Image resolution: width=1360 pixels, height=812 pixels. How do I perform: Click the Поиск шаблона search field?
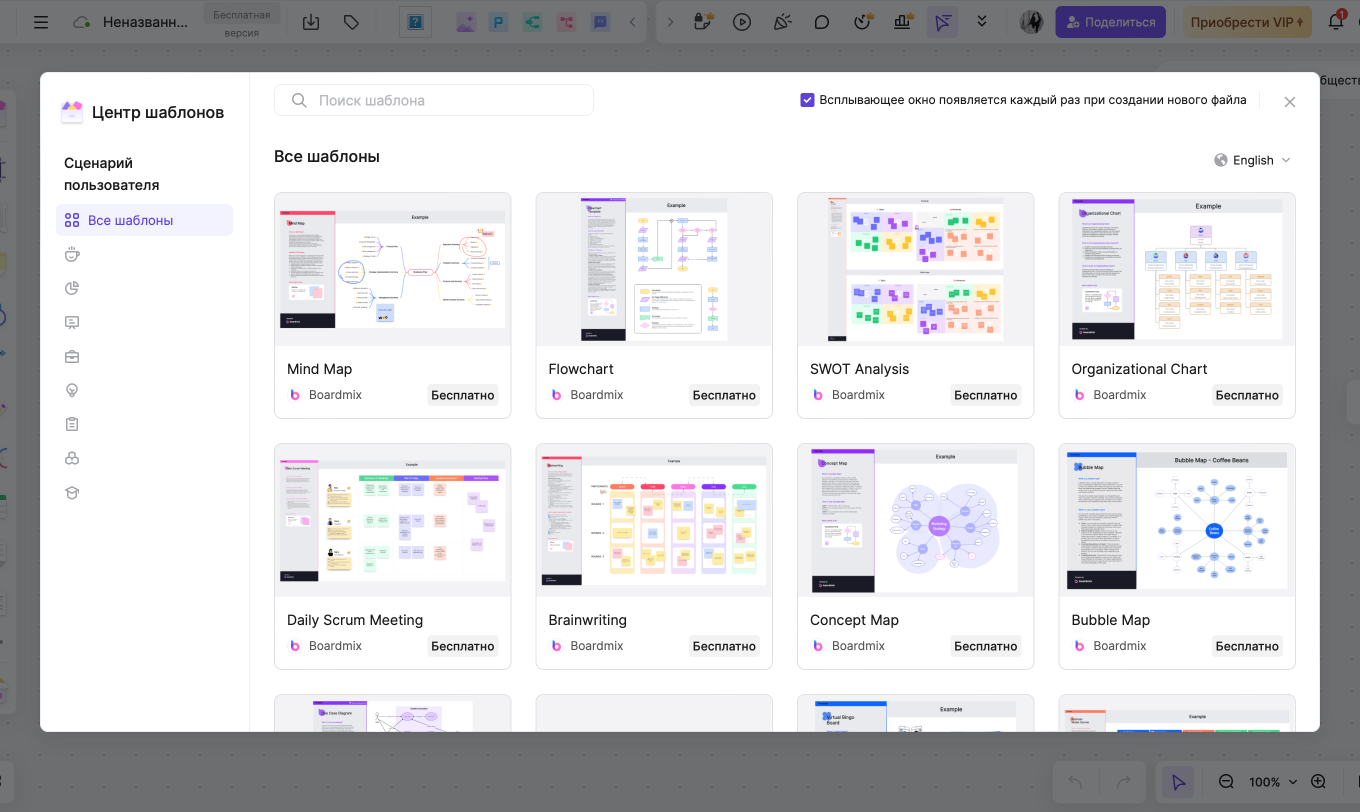click(434, 100)
